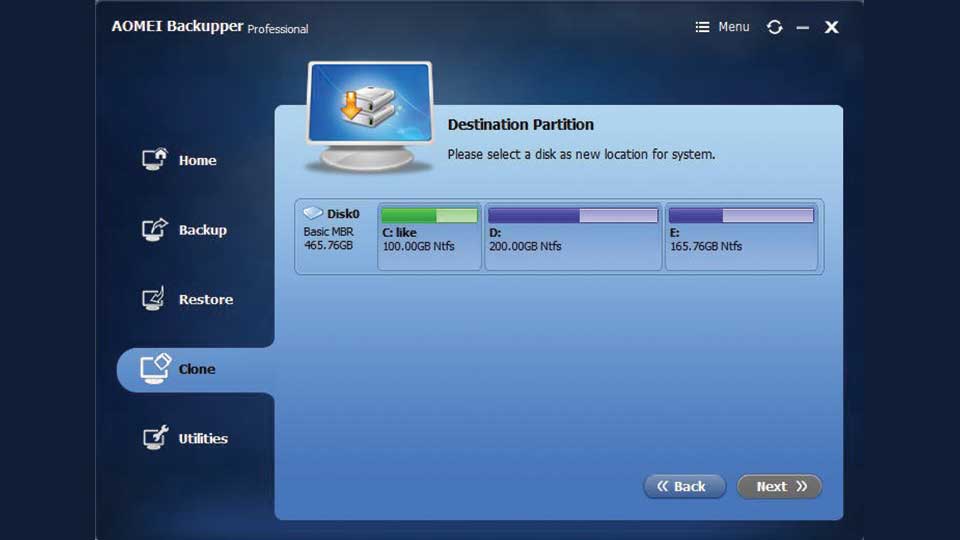
Task: Go to the Clone tab label
Action: (197, 369)
